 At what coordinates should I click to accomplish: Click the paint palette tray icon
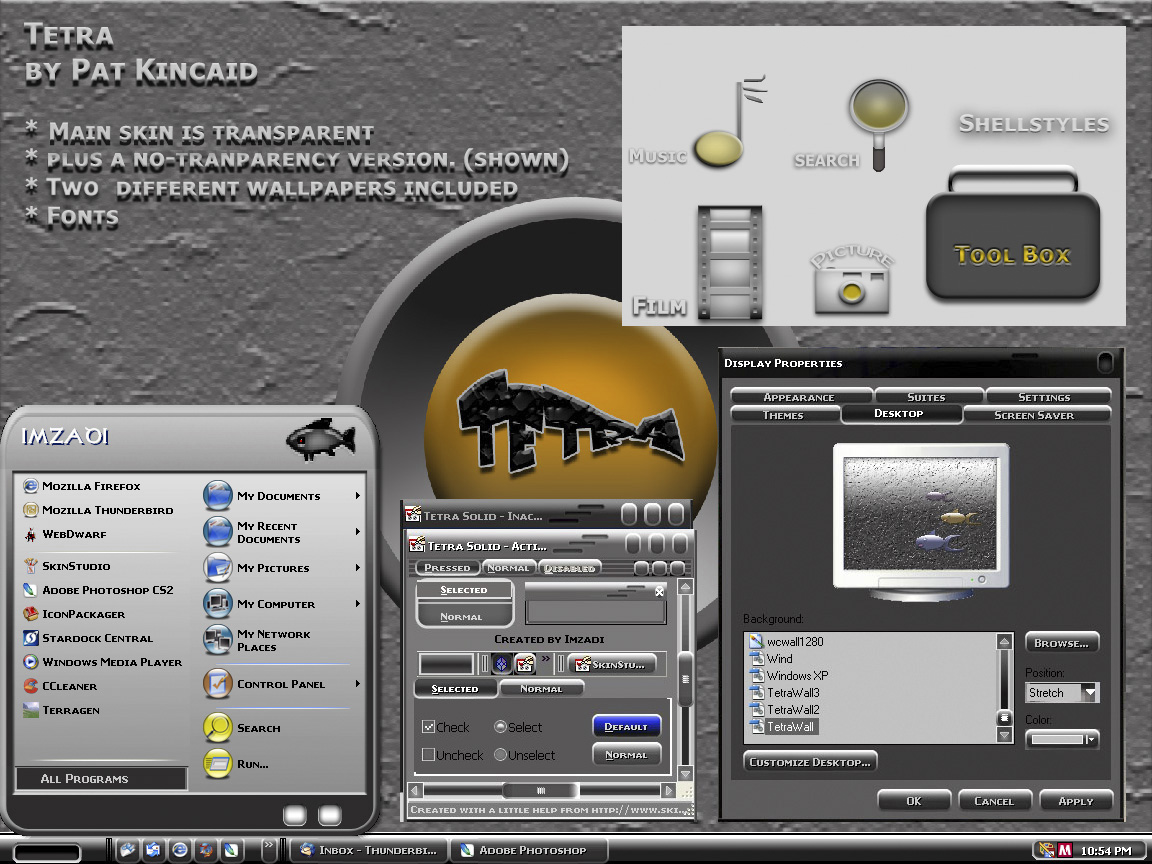click(1046, 851)
